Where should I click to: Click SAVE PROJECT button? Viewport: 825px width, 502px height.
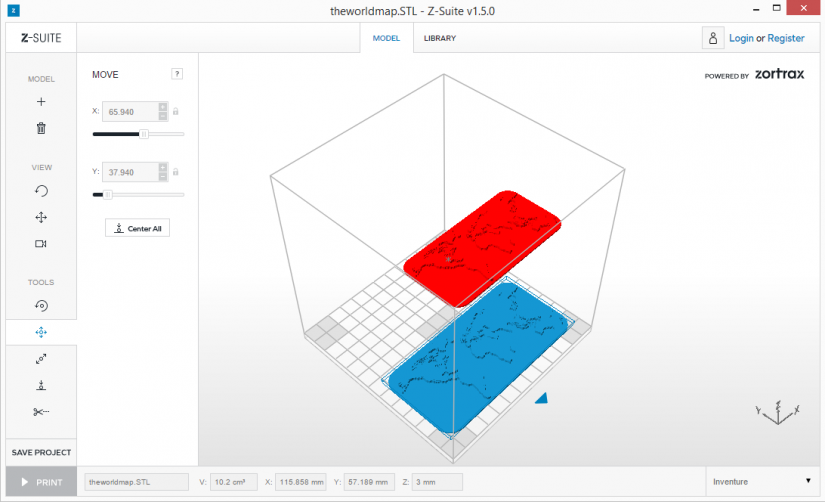point(41,452)
